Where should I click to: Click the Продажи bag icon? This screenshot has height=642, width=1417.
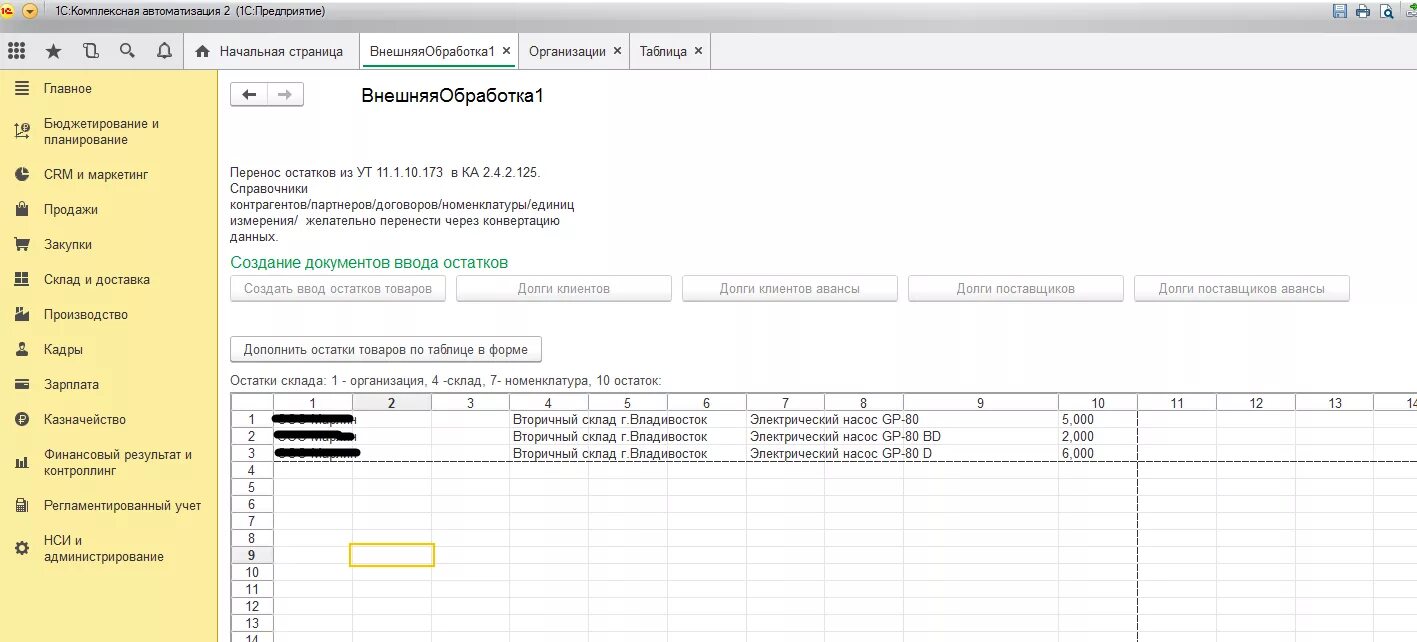(22, 209)
